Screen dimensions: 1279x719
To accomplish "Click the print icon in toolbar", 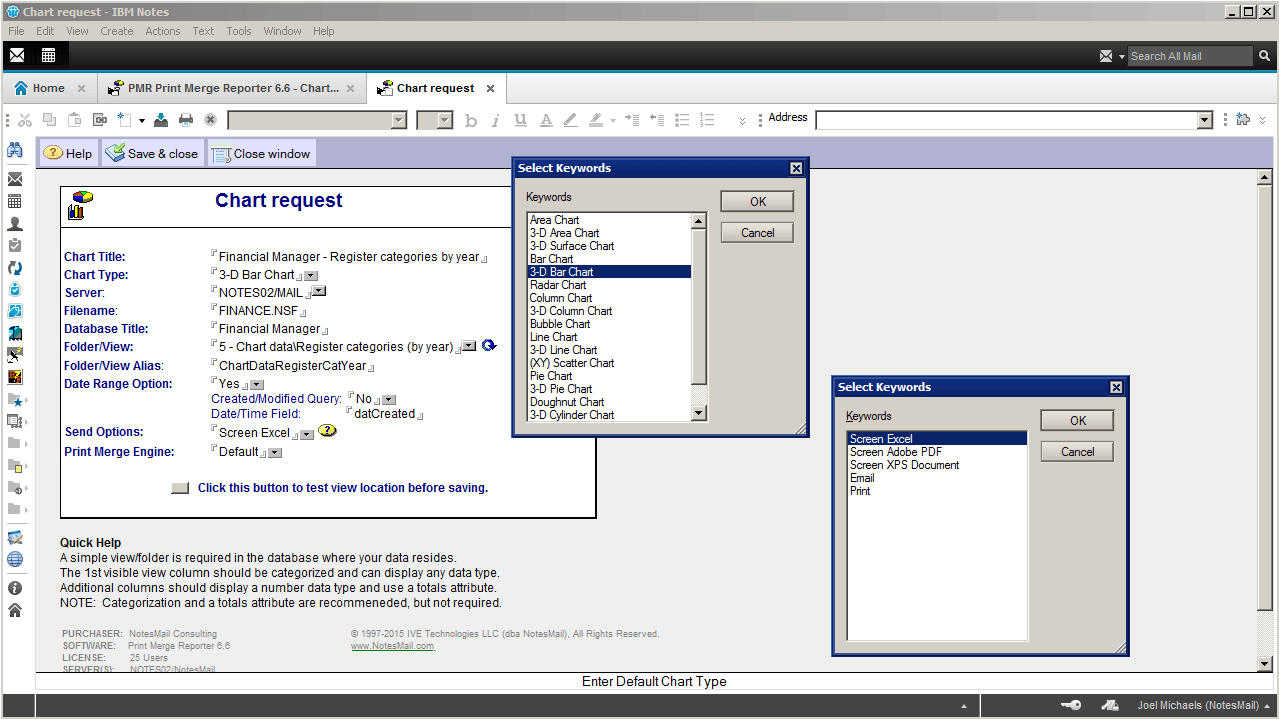I will (186, 120).
